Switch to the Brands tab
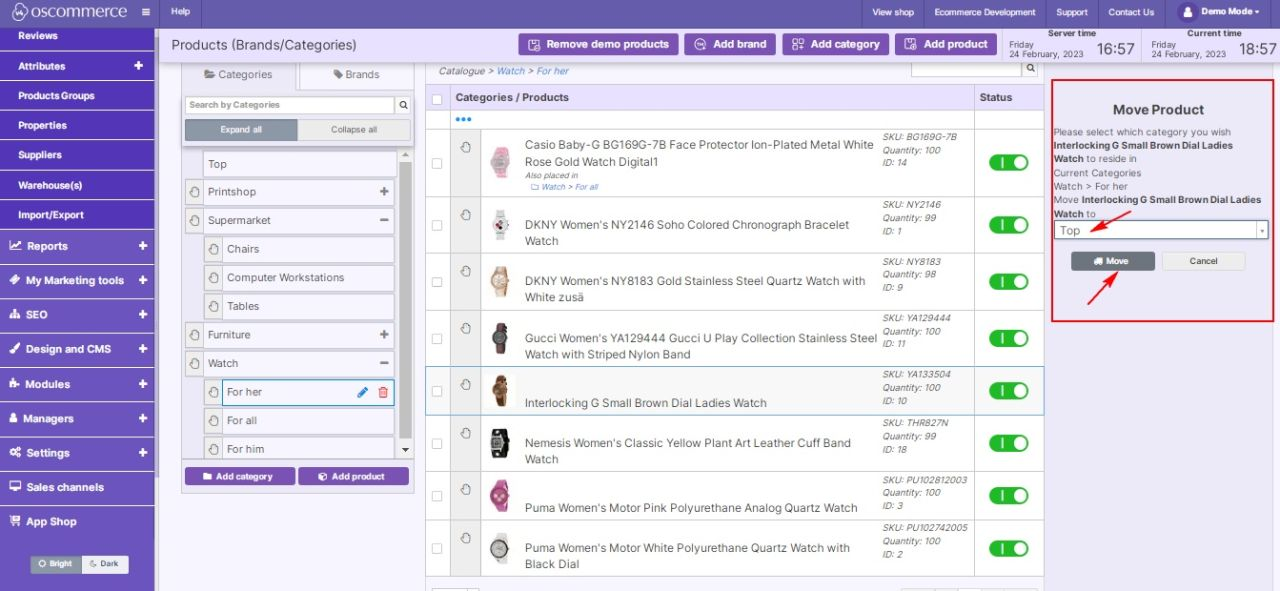This screenshot has width=1280, height=591. (356, 74)
